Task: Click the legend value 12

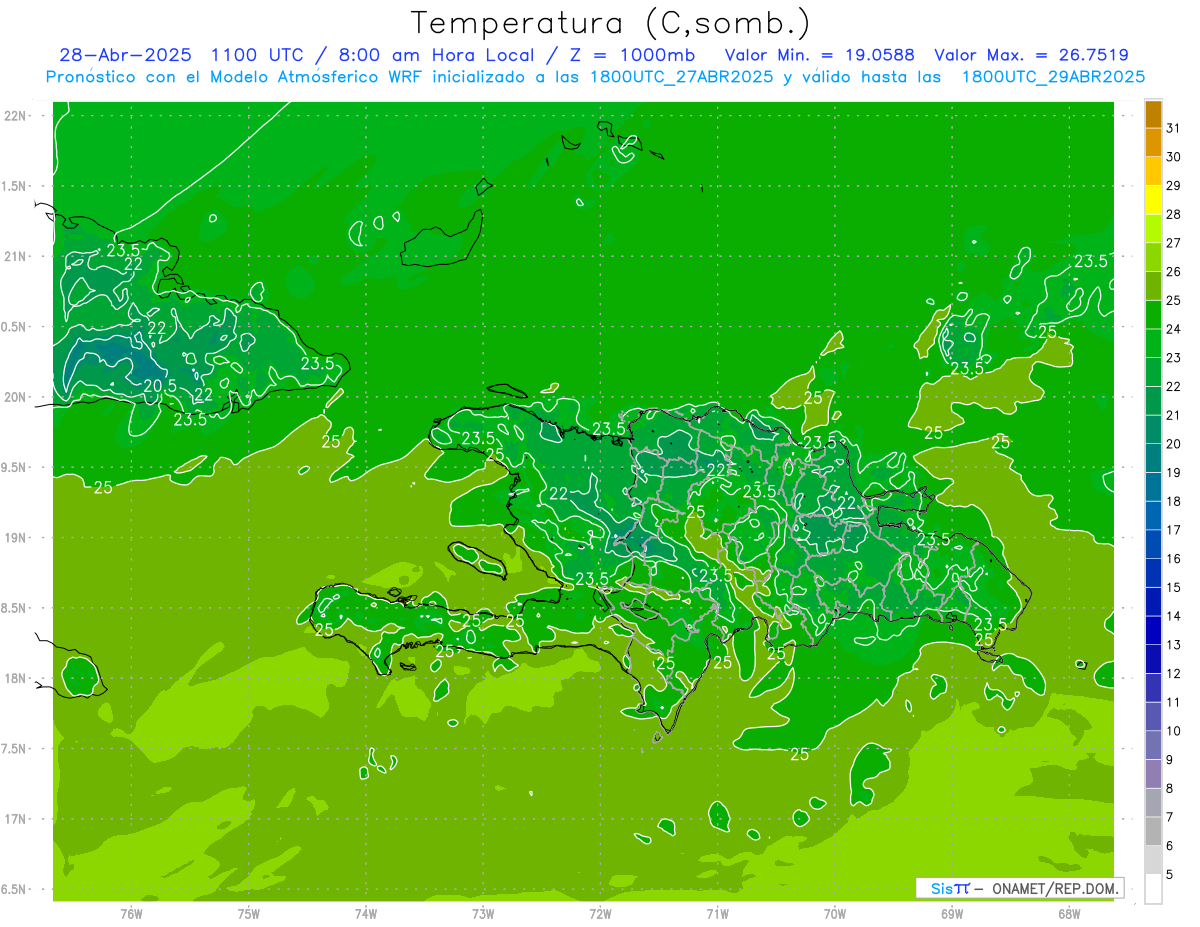Action: 1173,673
